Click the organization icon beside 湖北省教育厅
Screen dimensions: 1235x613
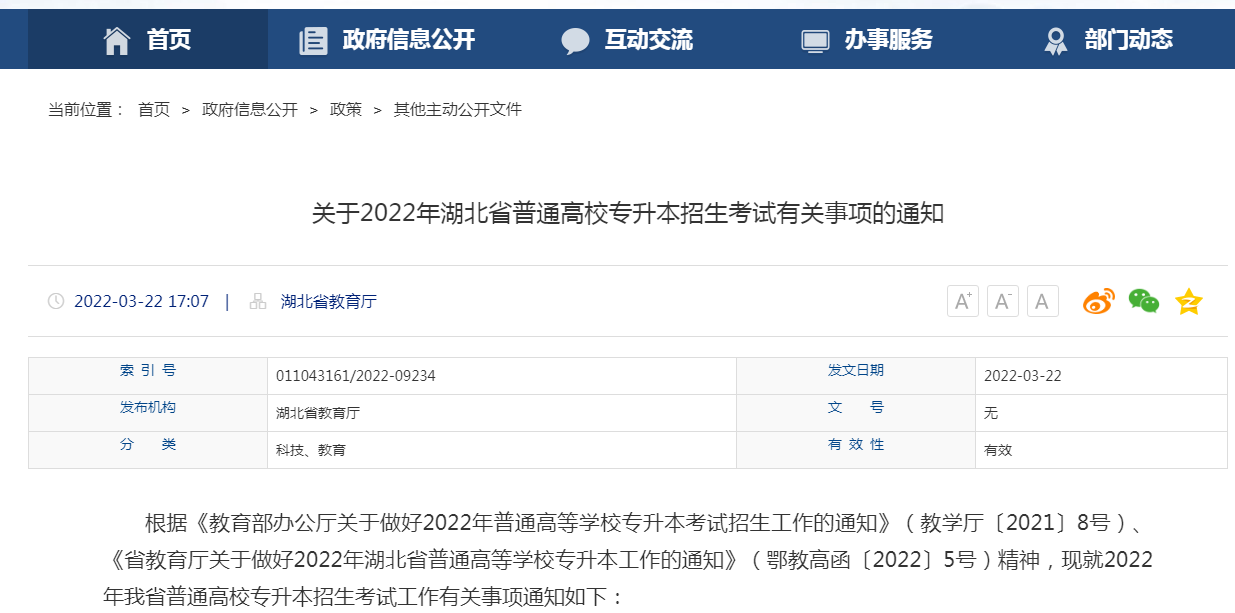point(258,301)
